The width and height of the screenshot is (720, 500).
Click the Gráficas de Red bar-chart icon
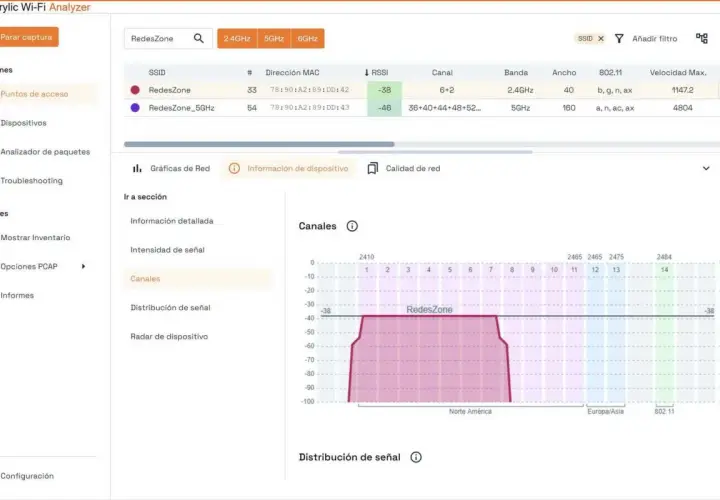pyautogui.click(x=137, y=169)
